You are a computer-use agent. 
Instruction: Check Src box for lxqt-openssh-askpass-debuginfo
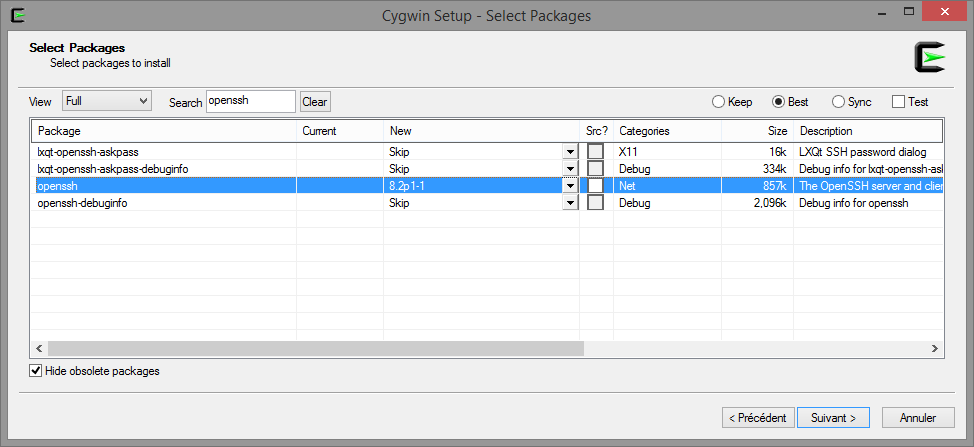(596, 168)
